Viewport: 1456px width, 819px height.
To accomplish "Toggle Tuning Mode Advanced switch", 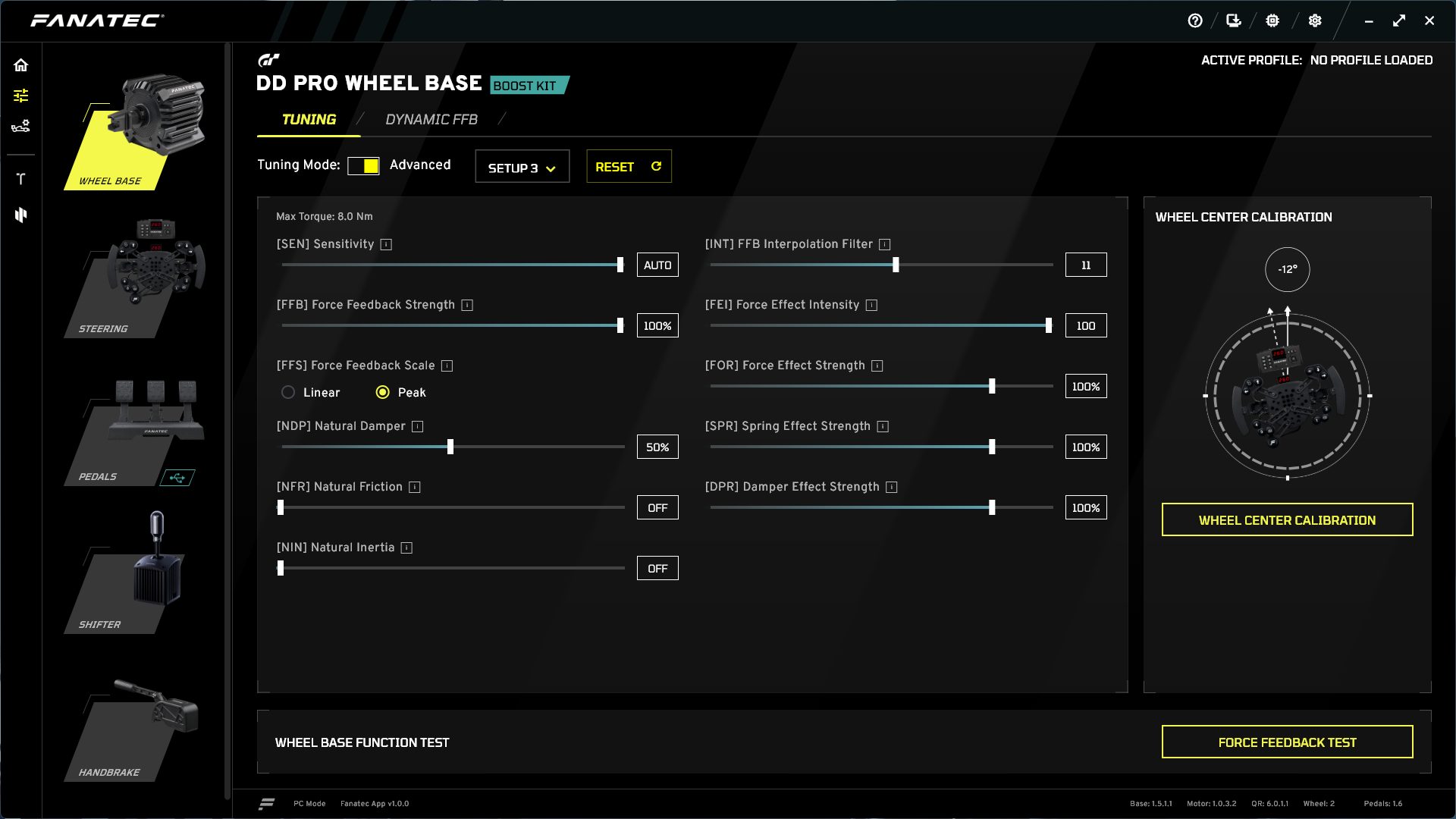I will click(x=363, y=166).
